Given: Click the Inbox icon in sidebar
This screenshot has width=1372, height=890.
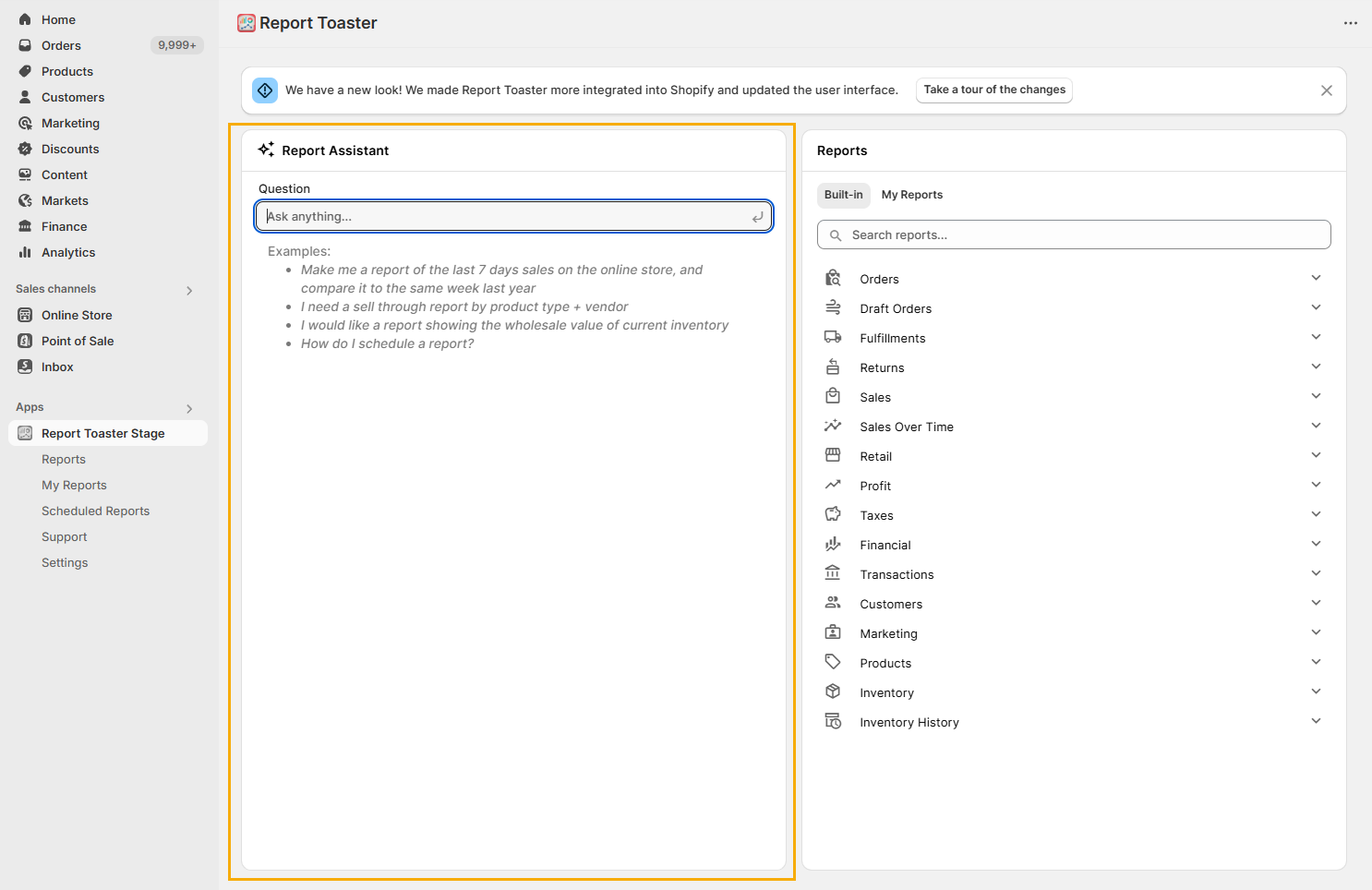Looking at the screenshot, I should coord(25,367).
